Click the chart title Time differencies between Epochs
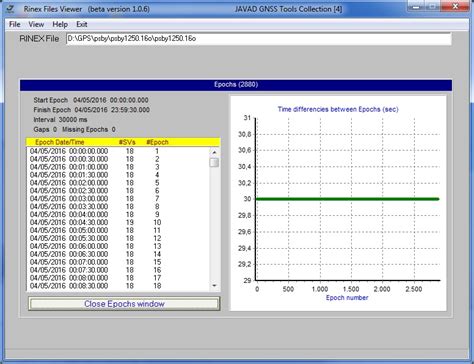 point(338,109)
